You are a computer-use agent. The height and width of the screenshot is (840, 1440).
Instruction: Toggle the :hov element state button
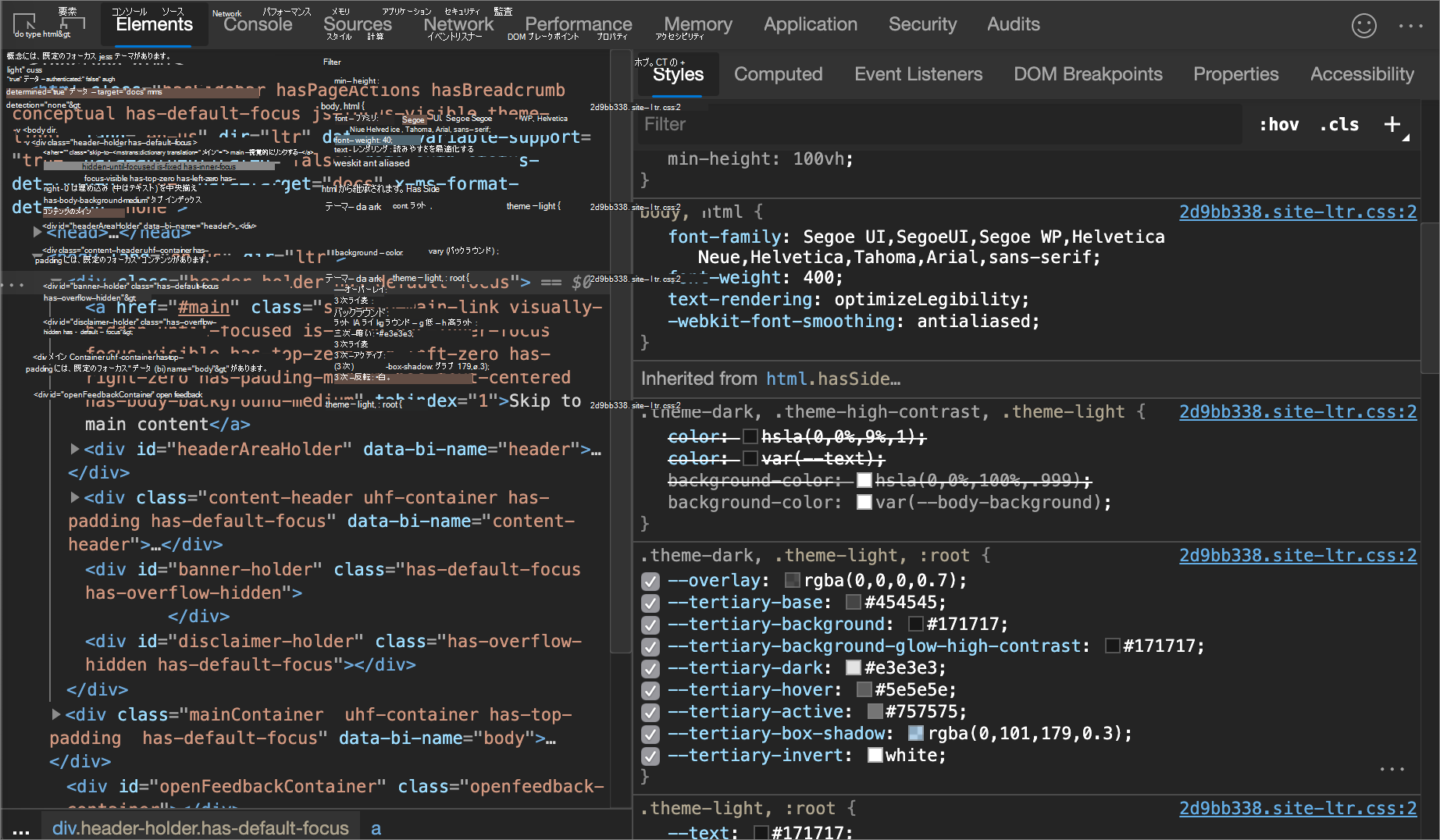[x=1279, y=124]
